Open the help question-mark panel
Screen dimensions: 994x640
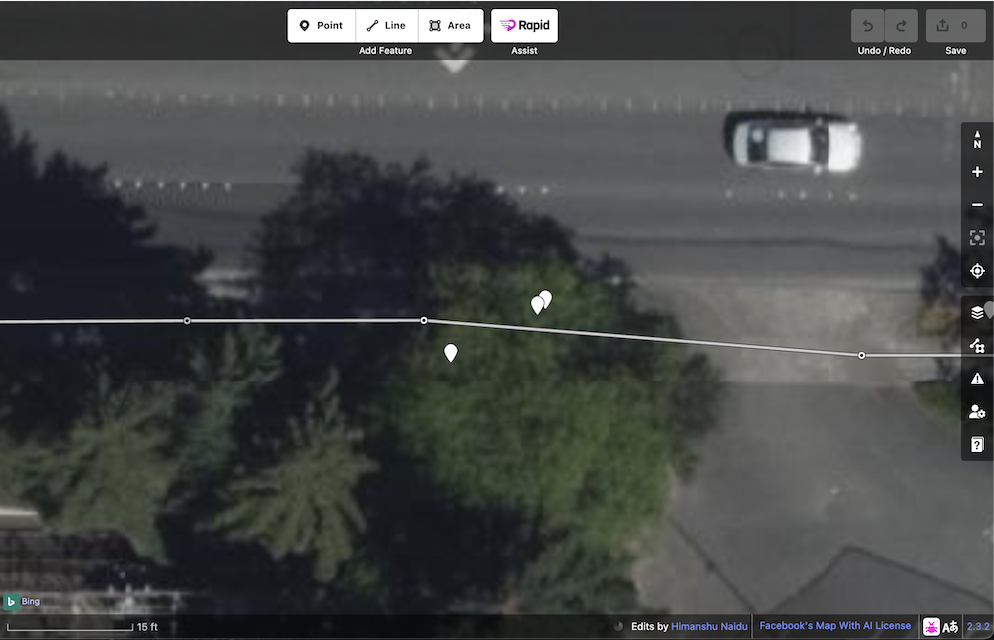point(977,444)
